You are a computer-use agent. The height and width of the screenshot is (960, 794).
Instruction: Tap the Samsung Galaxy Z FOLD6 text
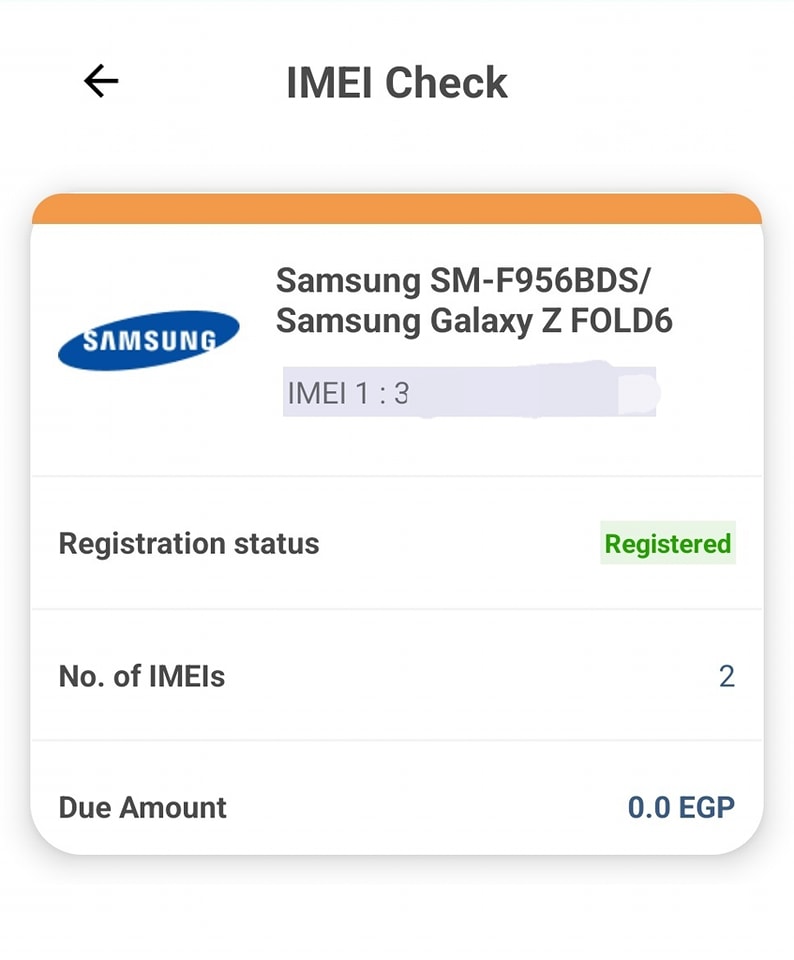tap(474, 321)
